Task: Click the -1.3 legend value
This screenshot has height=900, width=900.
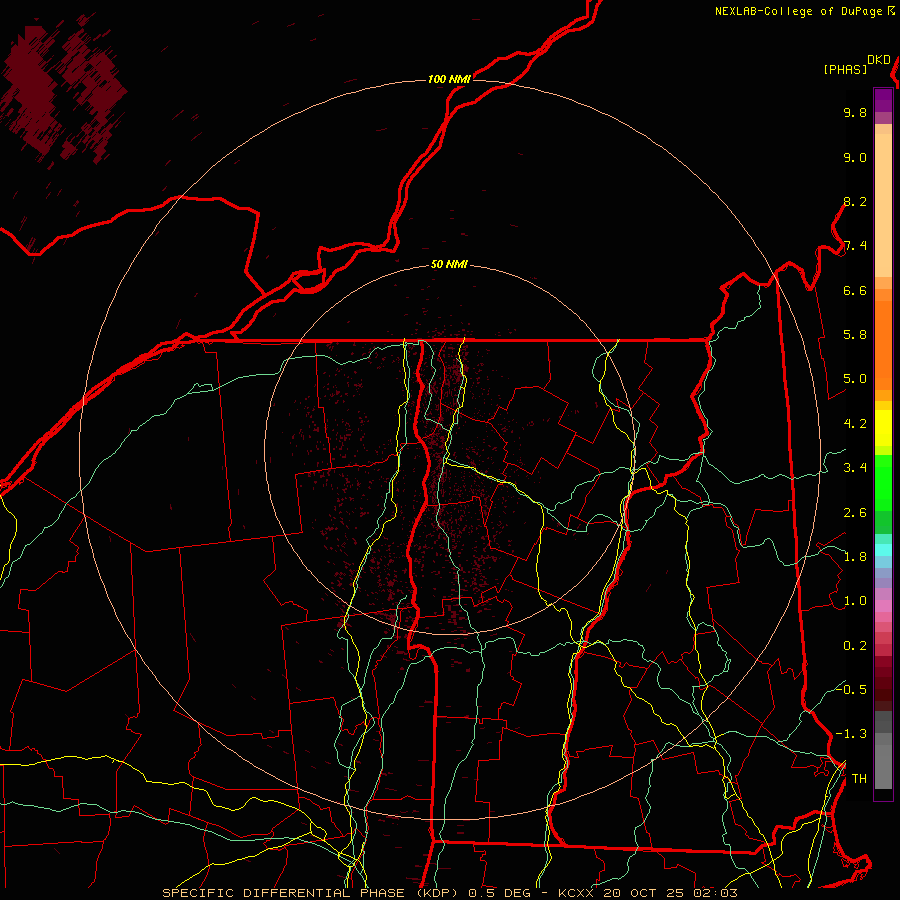Action: [x=851, y=734]
